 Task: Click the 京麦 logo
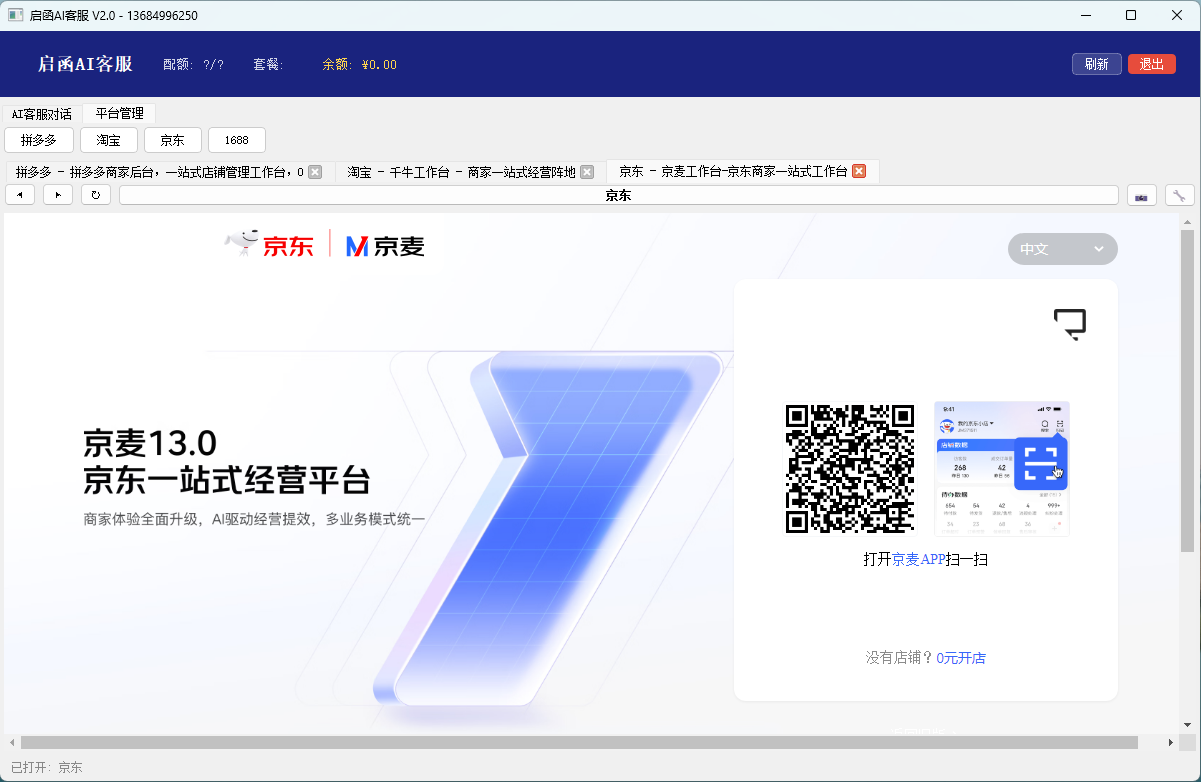(385, 245)
